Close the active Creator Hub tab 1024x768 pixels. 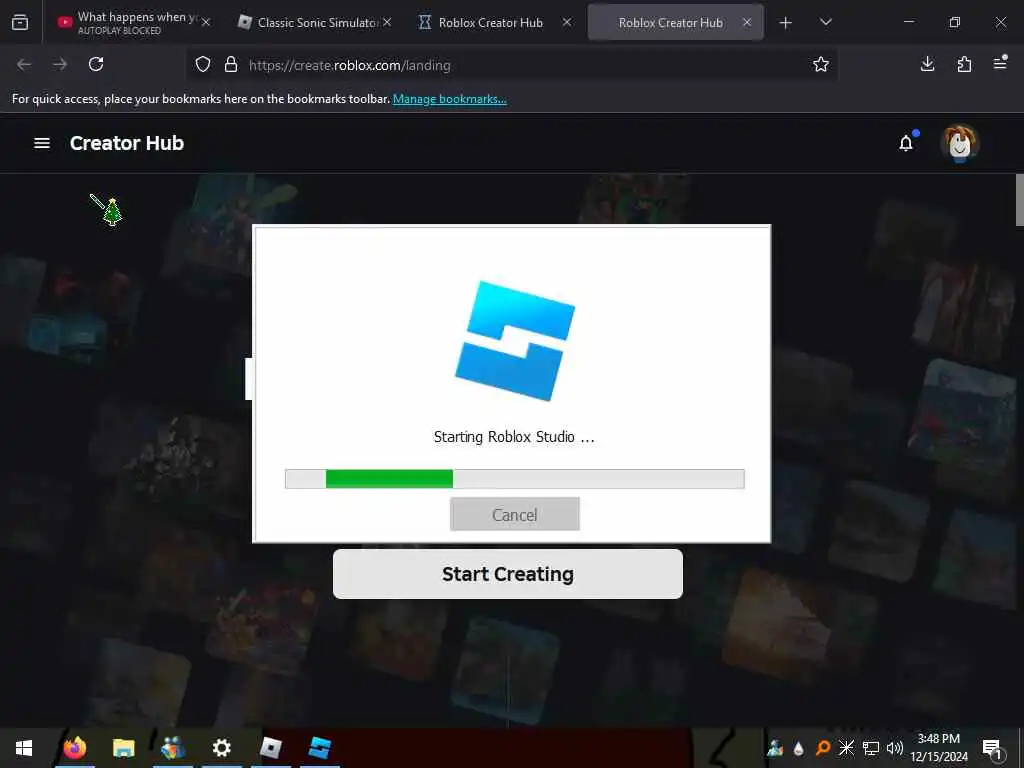click(x=747, y=22)
